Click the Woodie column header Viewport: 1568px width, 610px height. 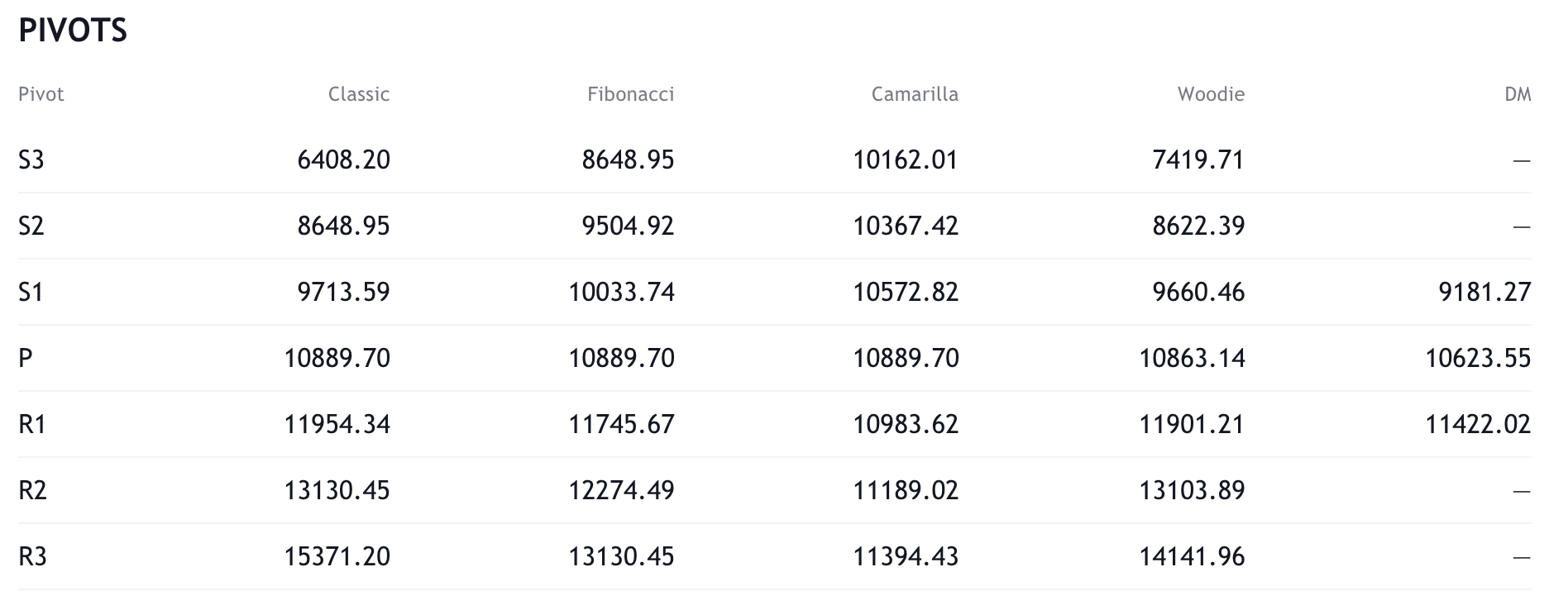(1211, 94)
